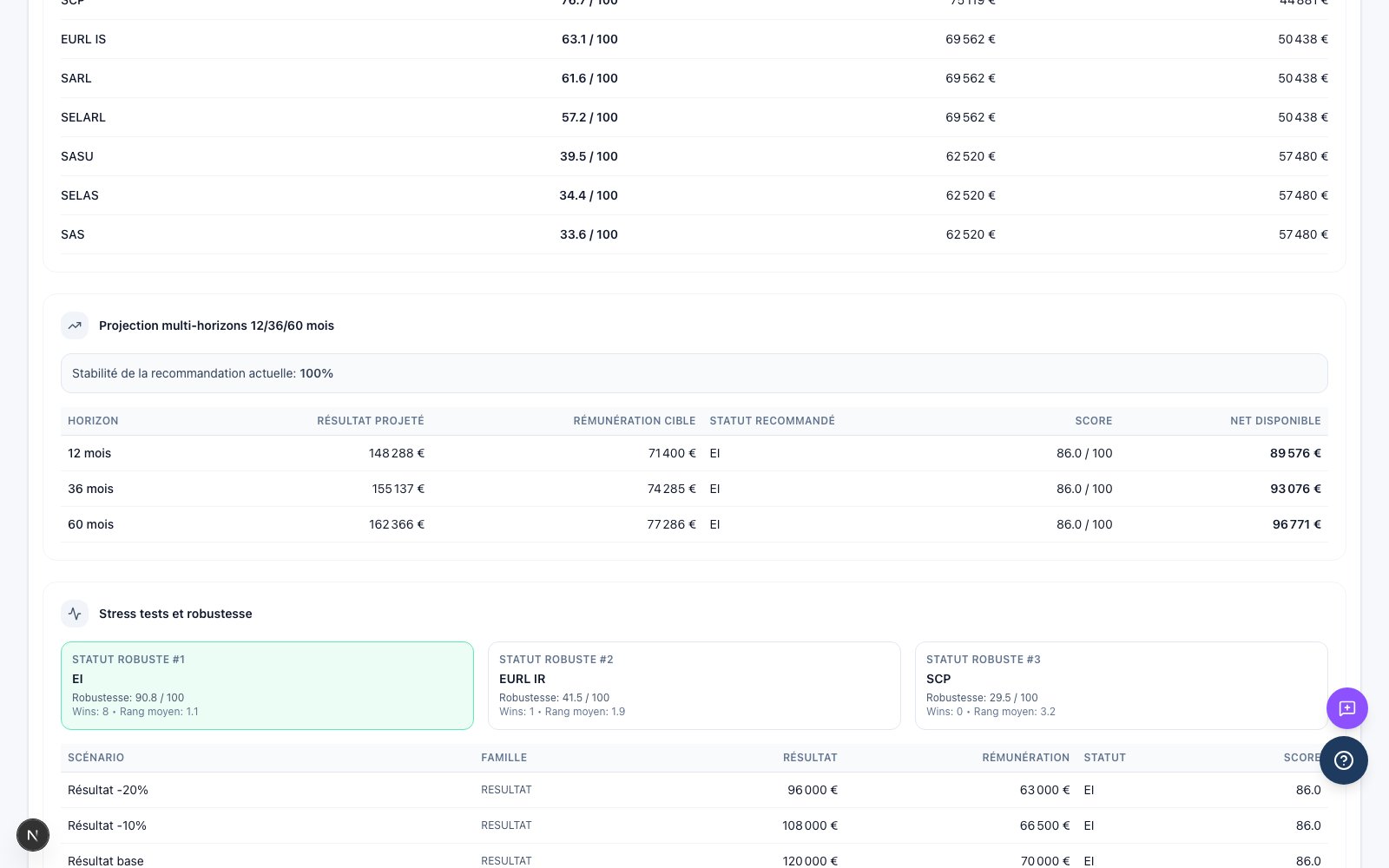Click the Stress tests et robustesse heading

pos(175,614)
